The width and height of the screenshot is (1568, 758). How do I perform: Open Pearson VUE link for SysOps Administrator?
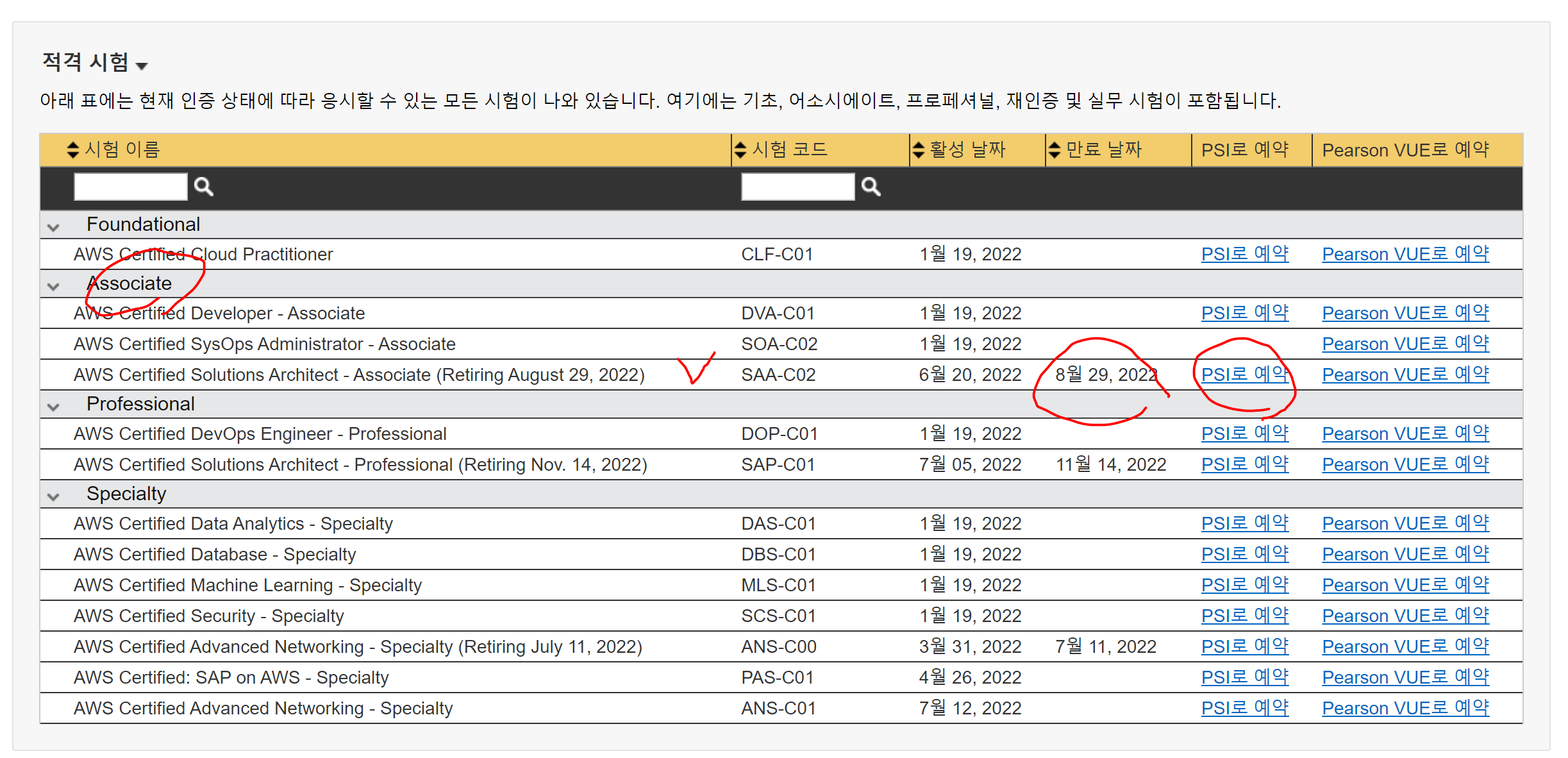(x=1405, y=344)
